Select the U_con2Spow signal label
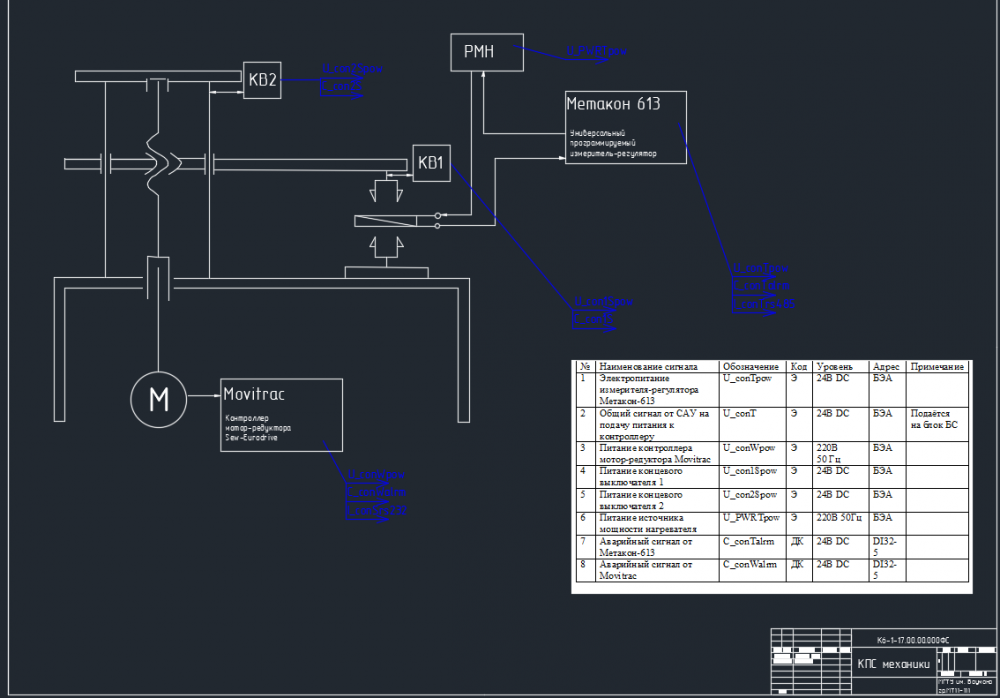Screen dimensions: 1000x698 pyautogui.click(x=352, y=69)
